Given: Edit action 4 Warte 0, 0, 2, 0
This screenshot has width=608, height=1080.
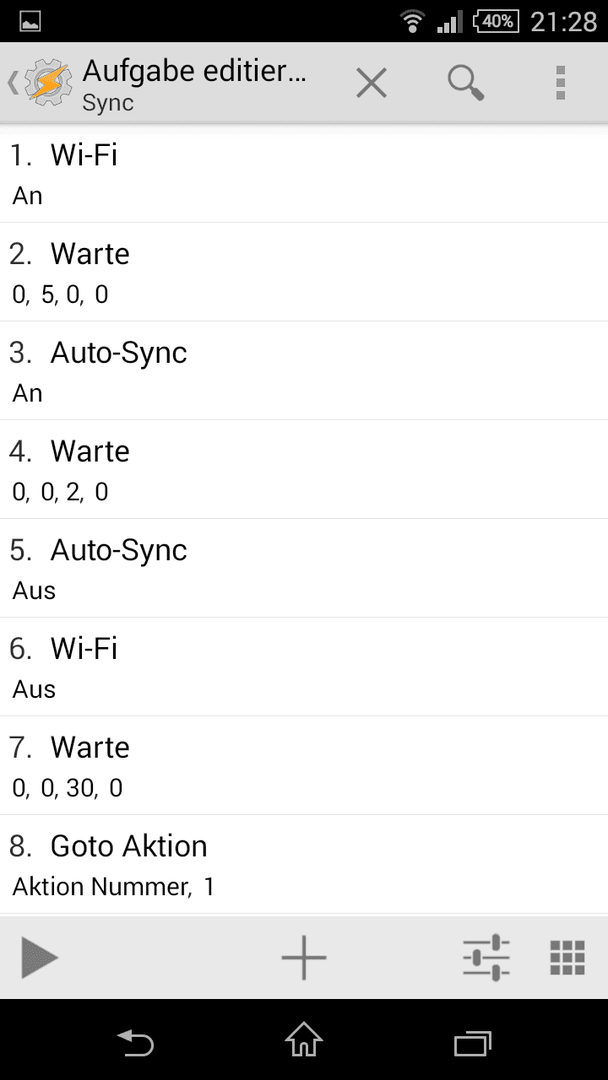Looking at the screenshot, I should [304, 469].
